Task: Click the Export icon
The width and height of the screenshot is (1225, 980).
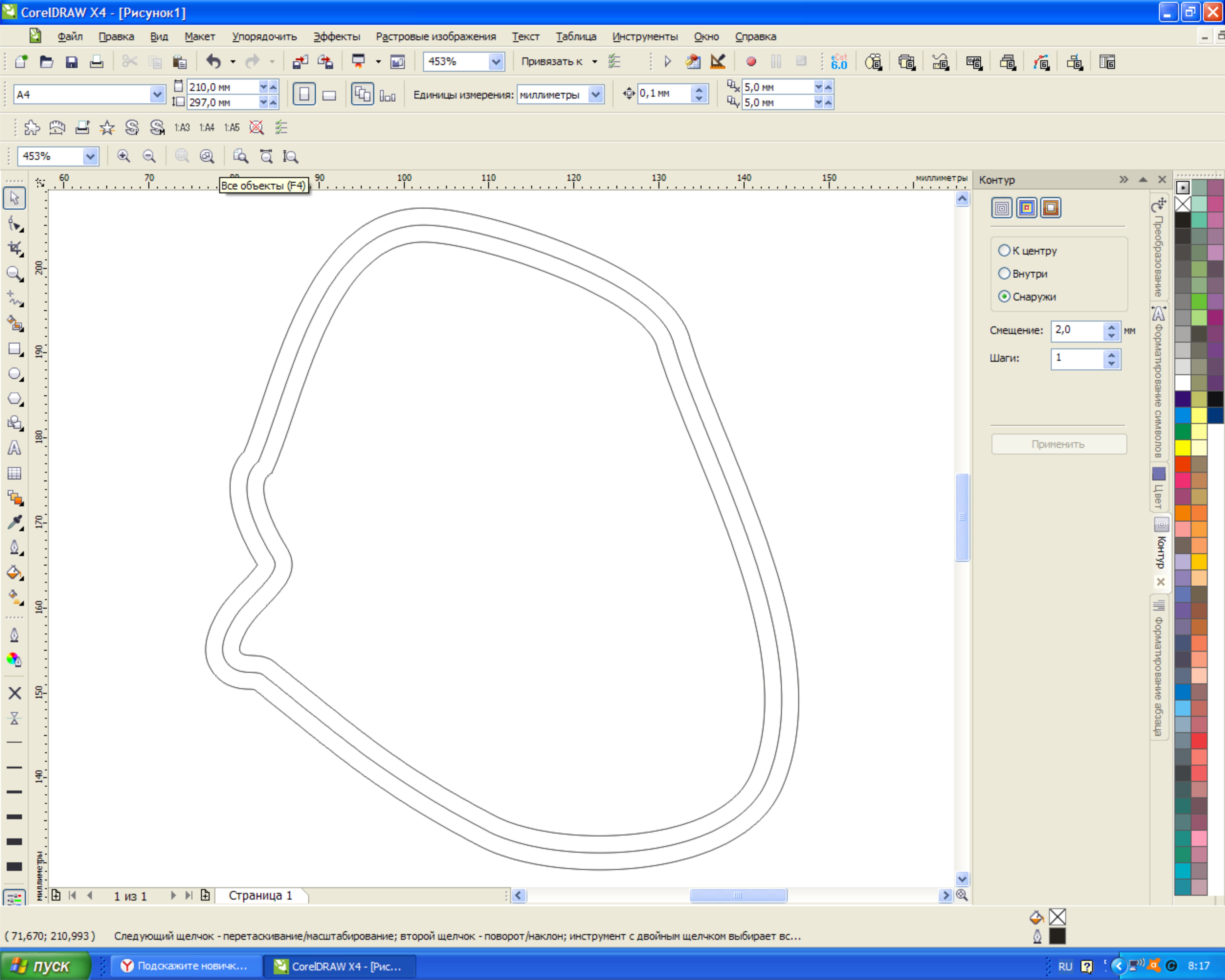Action: coord(325,61)
